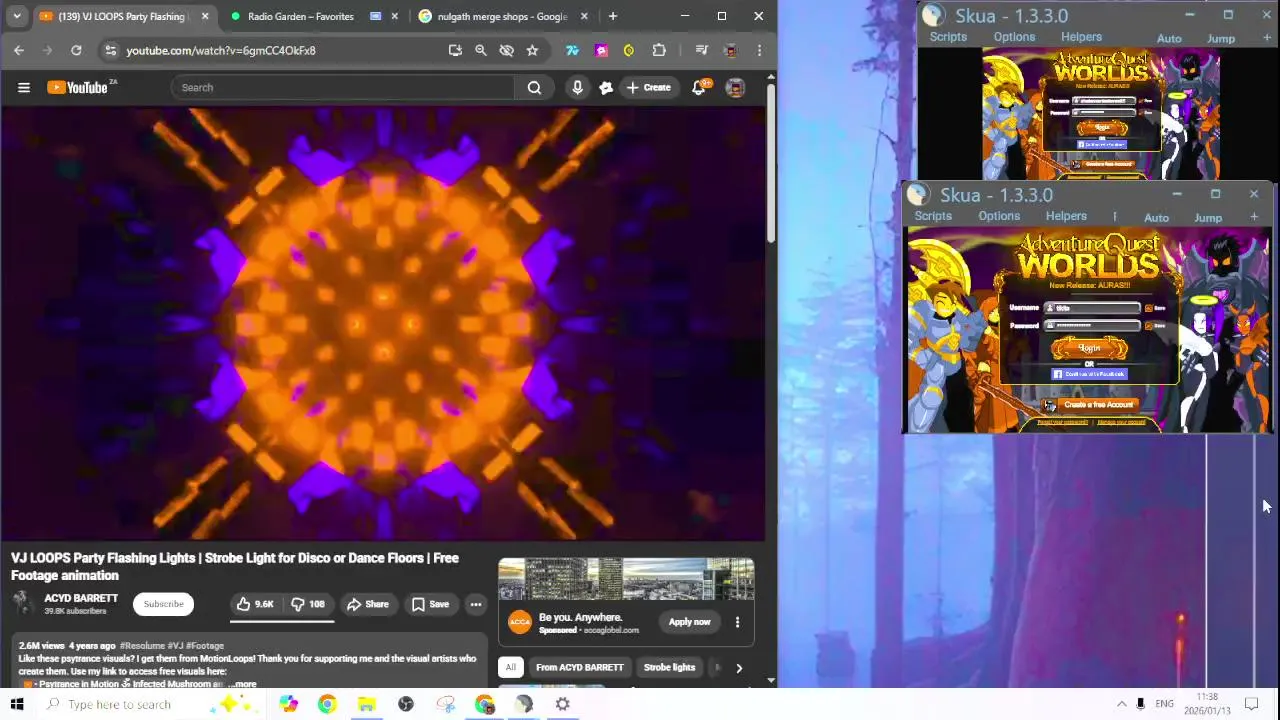Go back with Chrome's back arrow
The width and height of the screenshot is (1280, 720).
[19, 50]
